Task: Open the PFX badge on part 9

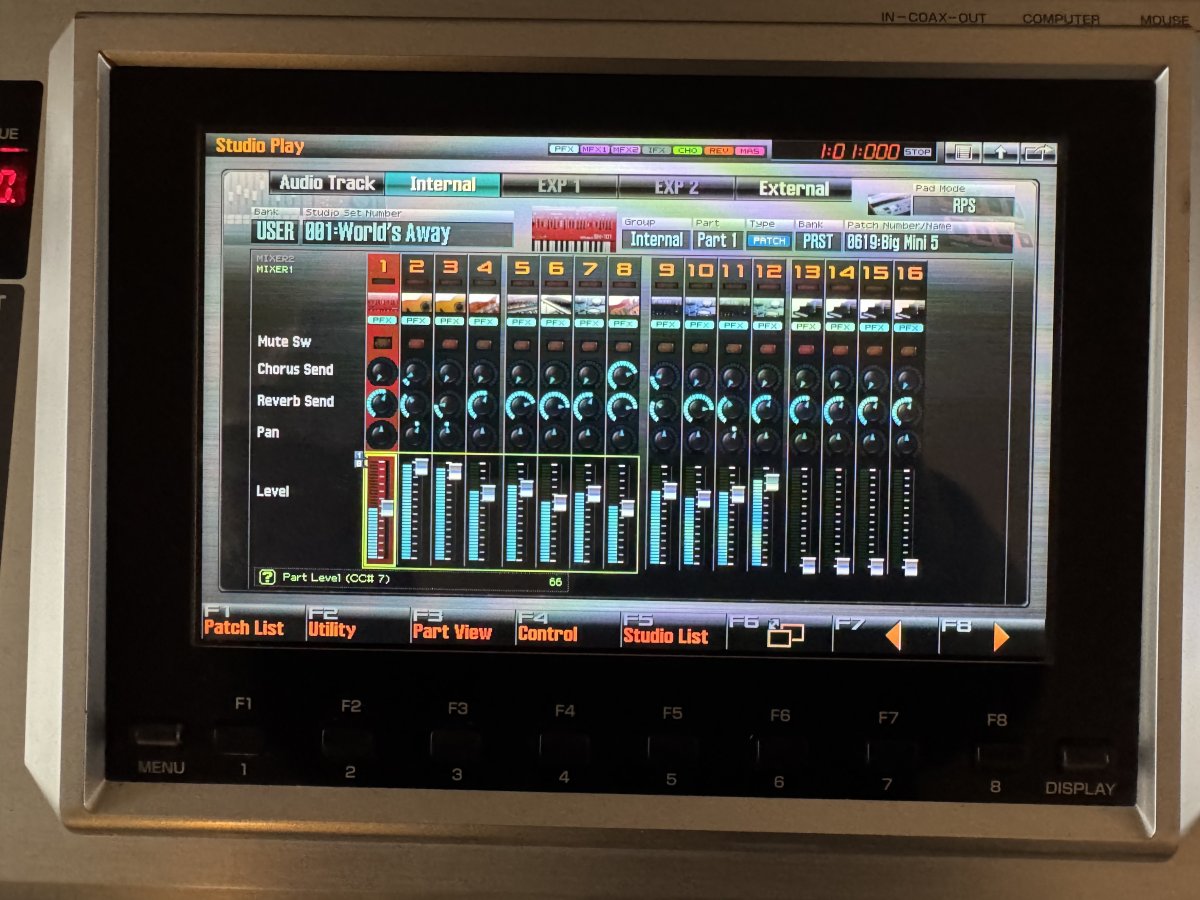Action: pyautogui.click(x=665, y=324)
